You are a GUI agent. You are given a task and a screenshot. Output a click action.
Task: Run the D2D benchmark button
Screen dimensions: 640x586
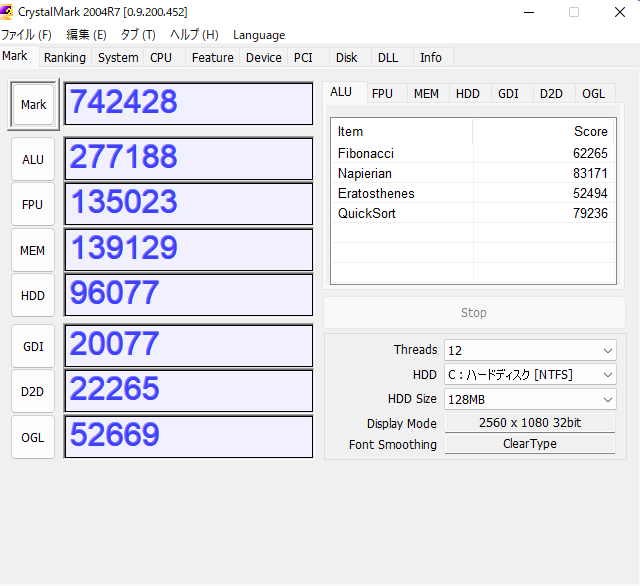click(x=33, y=392)
